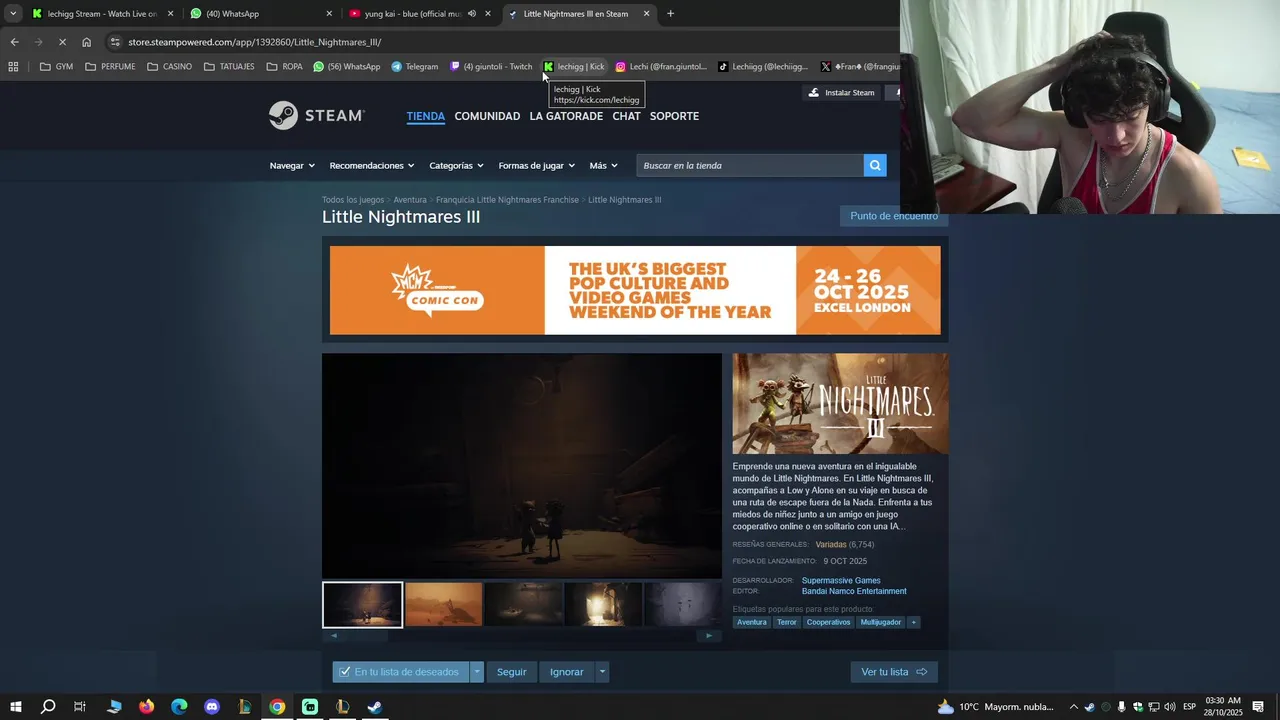Open the weather widget showing 10°C

point(995,707)
